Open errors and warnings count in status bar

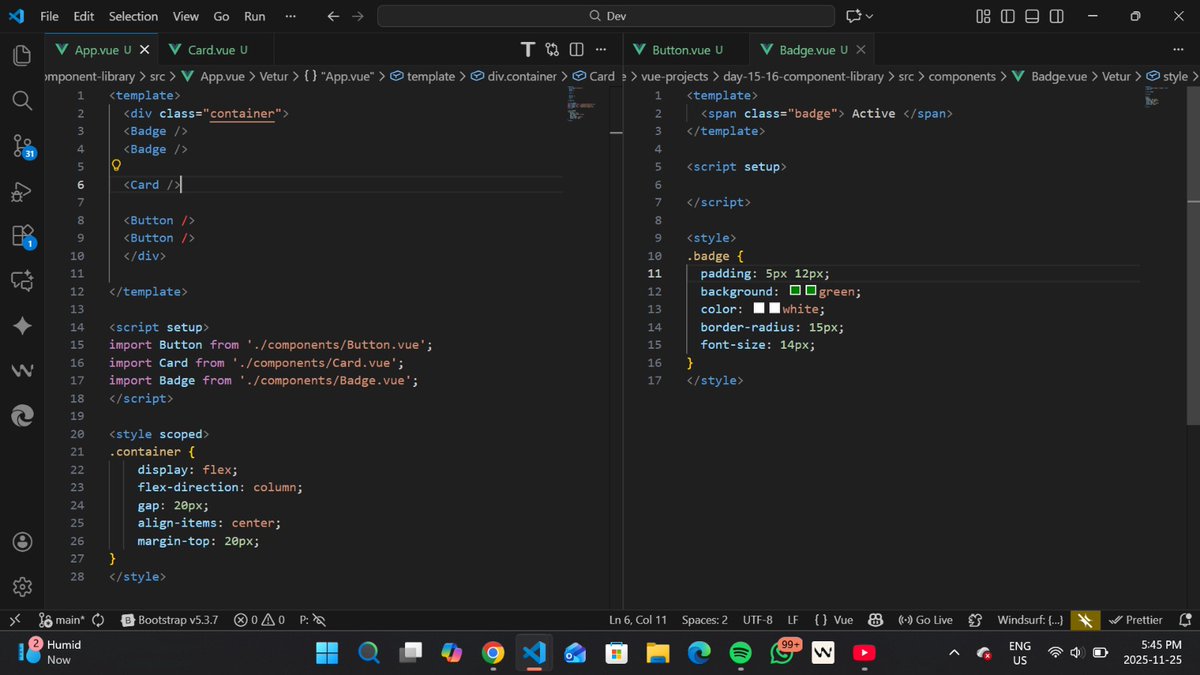[x=259, y=620]
